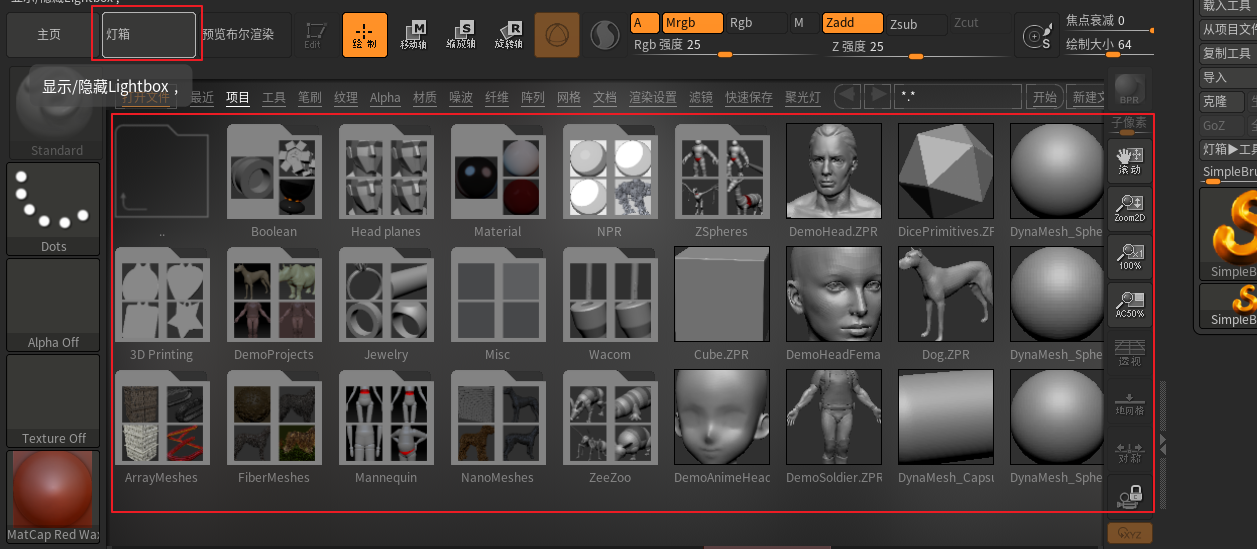
Task: Click the Zoom2D icon
Action: click(x=1130, y=209)
